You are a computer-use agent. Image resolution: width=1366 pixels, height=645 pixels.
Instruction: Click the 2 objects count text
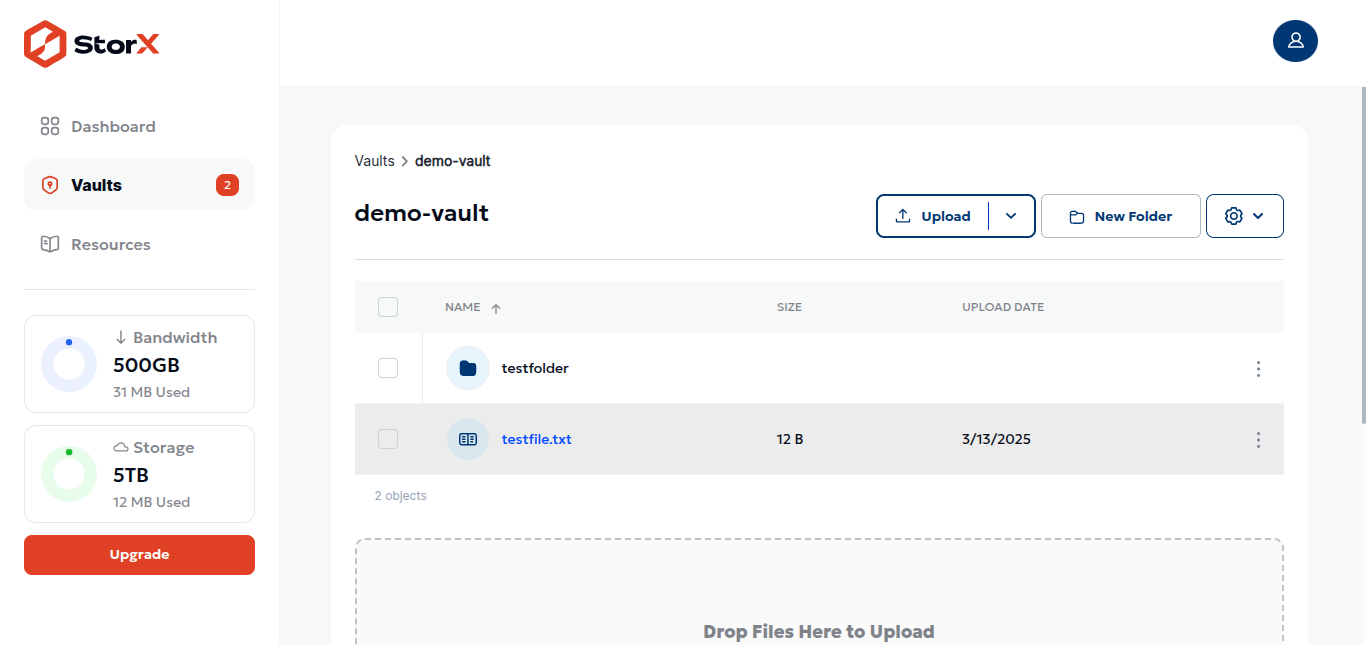[x=401, y=496]
